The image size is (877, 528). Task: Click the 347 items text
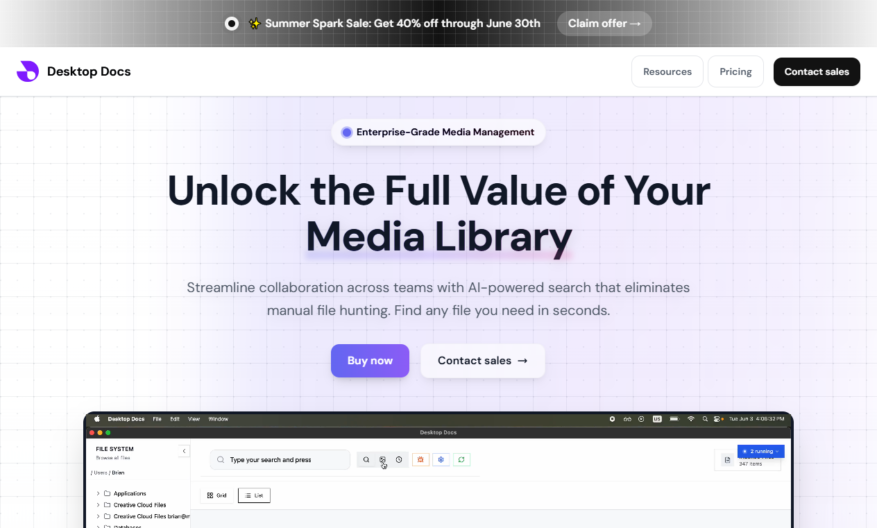coord(750,464)
